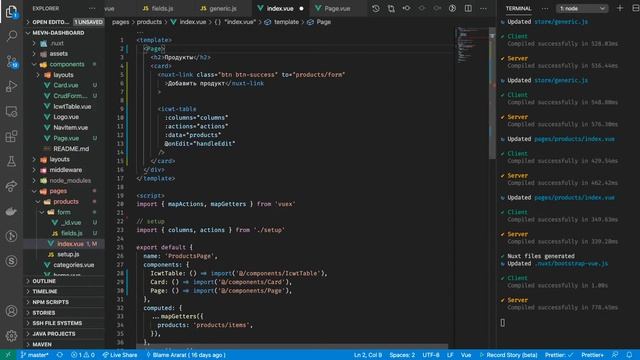Open IcwtTable.vue in the explorer

[x=72, y=107]
